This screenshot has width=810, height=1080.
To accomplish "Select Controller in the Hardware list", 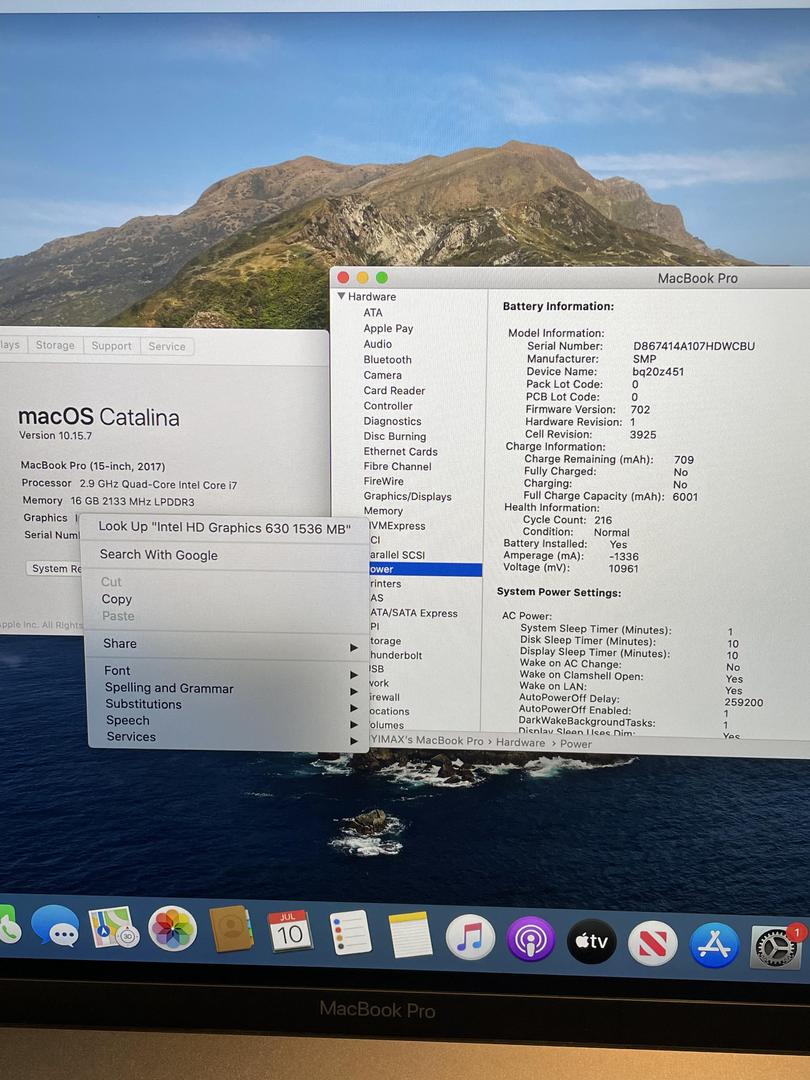I will click(x=388, y=406).
